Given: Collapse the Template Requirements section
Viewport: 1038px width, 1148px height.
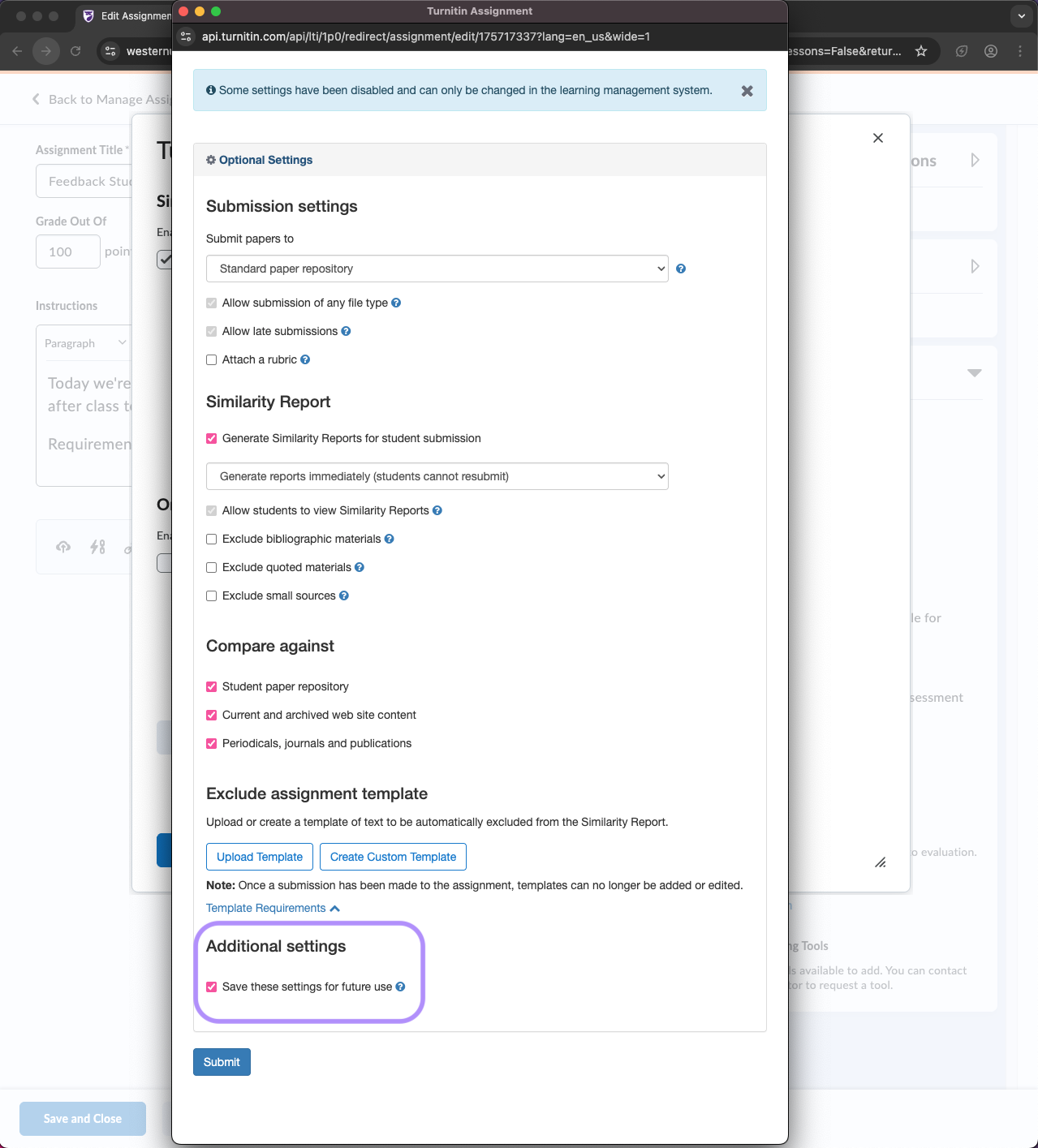Looking at the screenshot, I should click(x=273, y=908).
